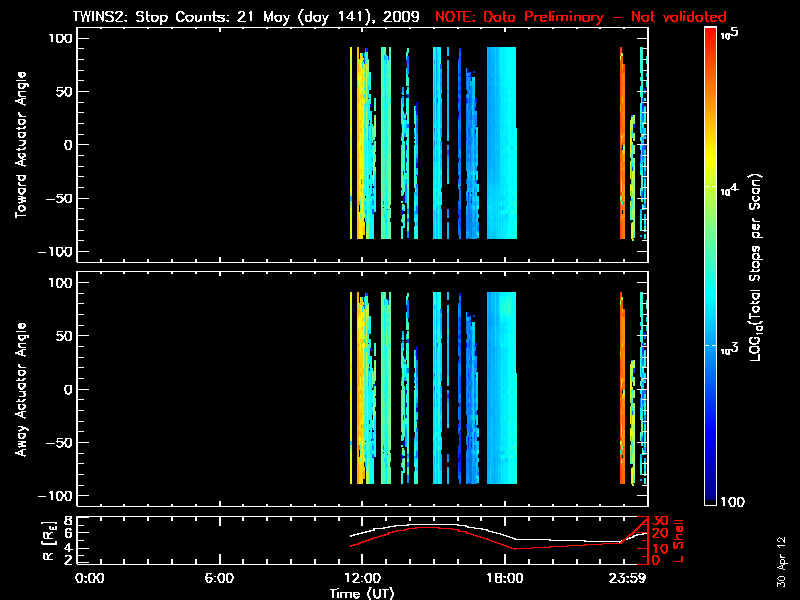Click the 10^4 tick on the color bar

[x=730, y=186]
